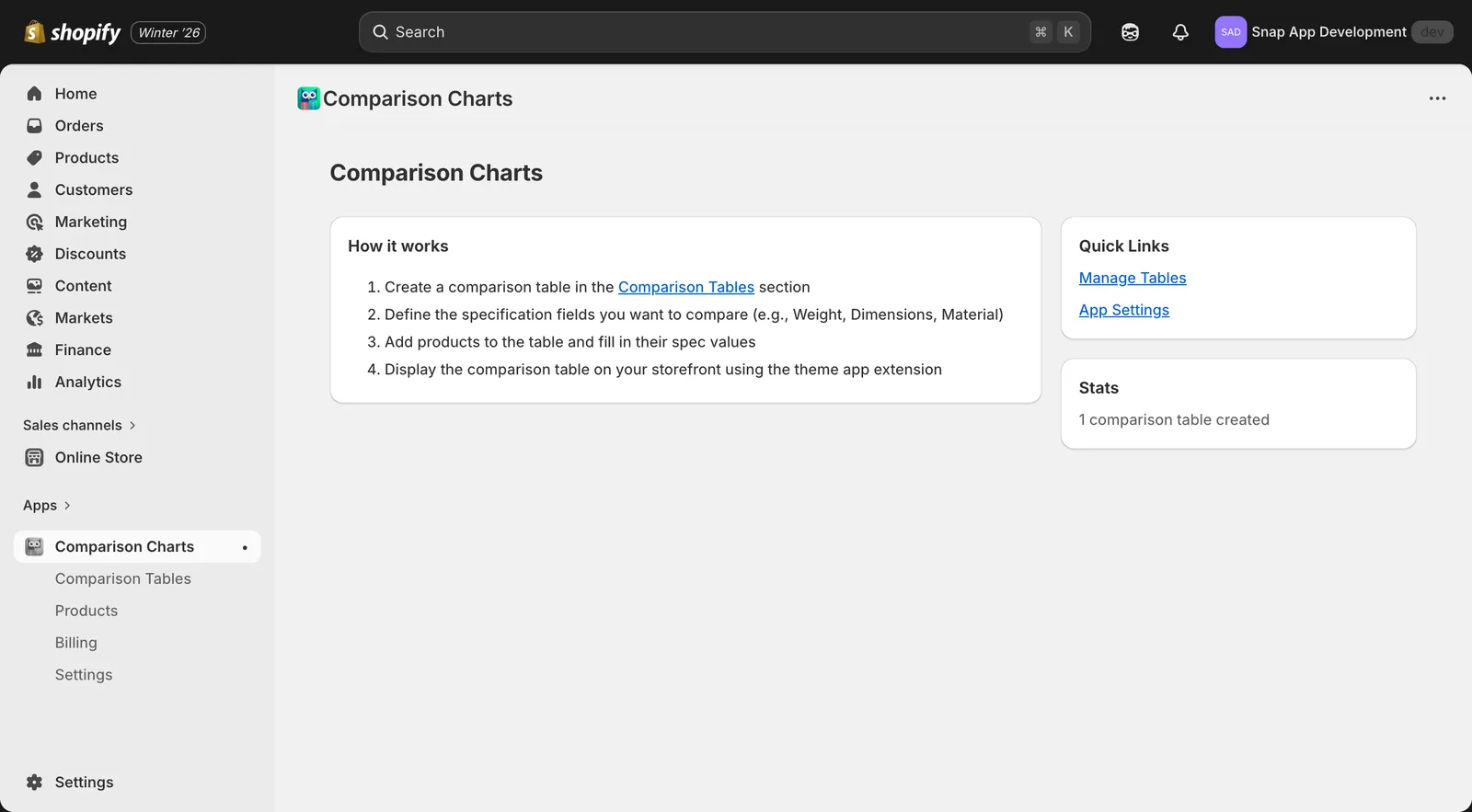
Task: Open the Comparison Tables sub-item
Action: 123,578
